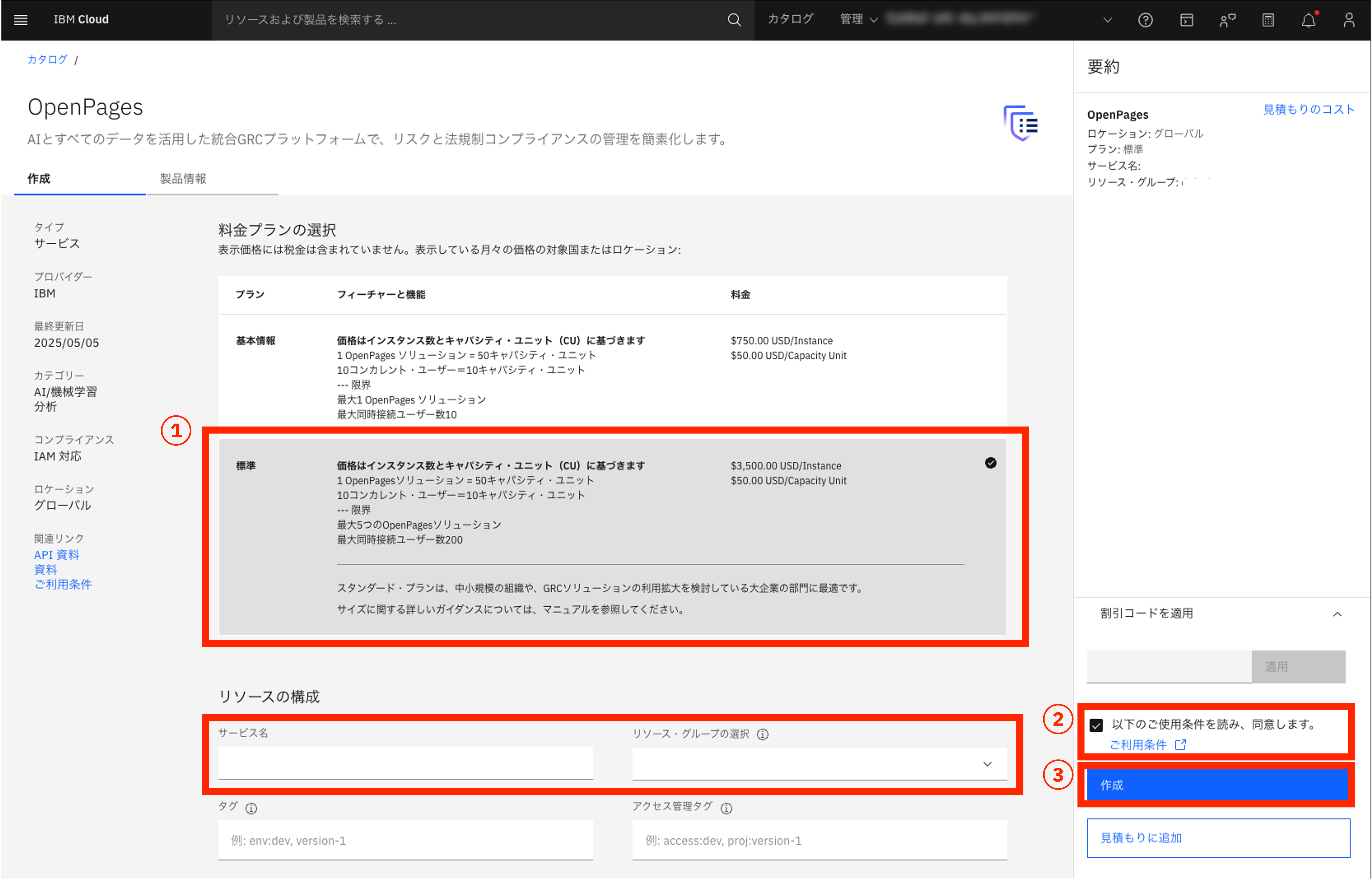This screenshot has height=879, width=1372.
Task: Launch IBM Cloud Shell terminal icon
Action: (1186, 20)
